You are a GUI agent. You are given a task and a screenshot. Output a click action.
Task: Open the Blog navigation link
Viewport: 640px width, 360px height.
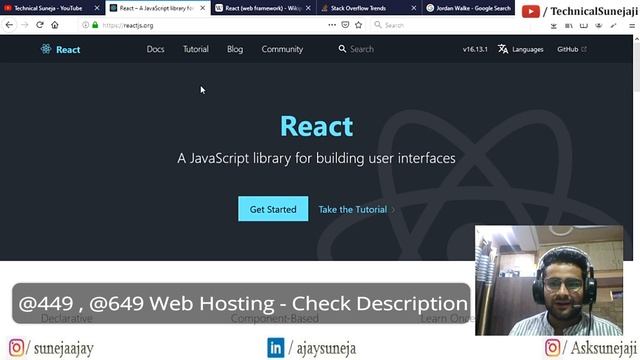(x=235, y=49)
